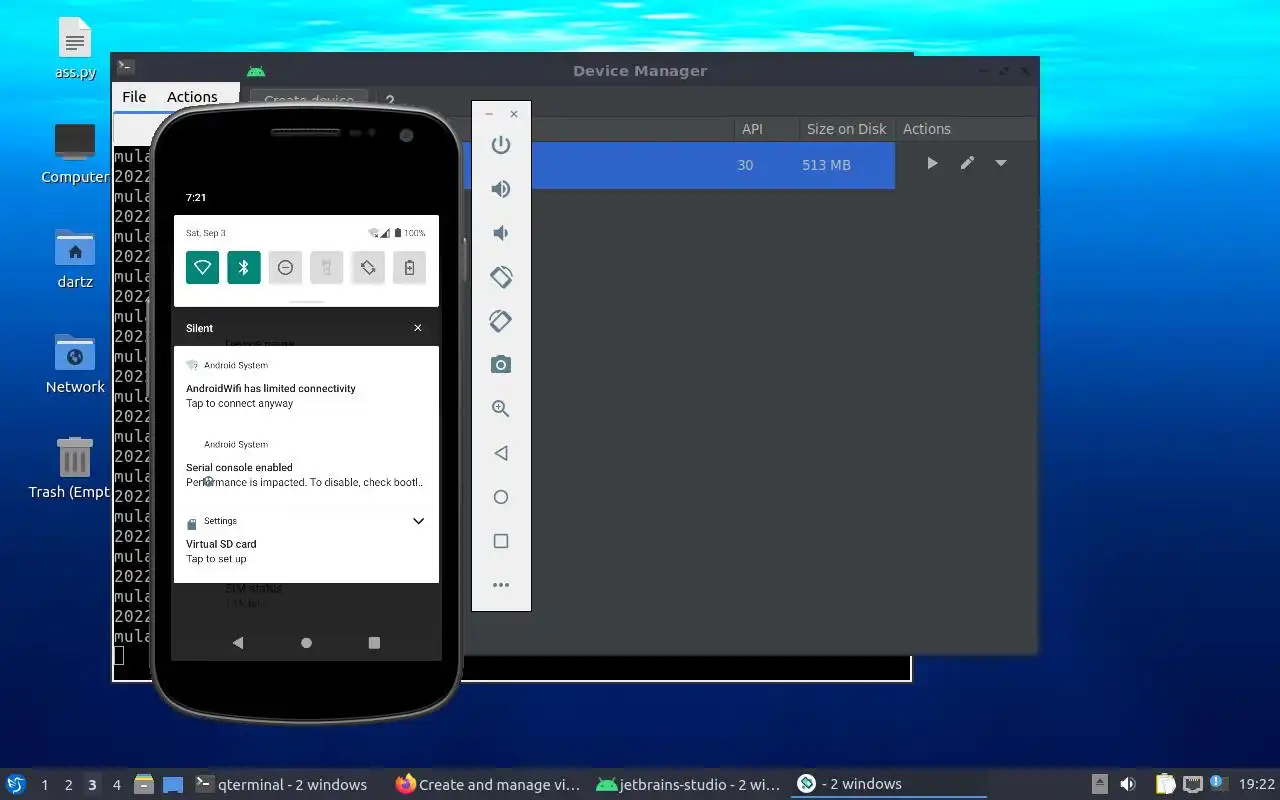This screenshot has height=800, width=1280.
Task: Toggle the Do Not Disturb tile
Action: (285, 267)
